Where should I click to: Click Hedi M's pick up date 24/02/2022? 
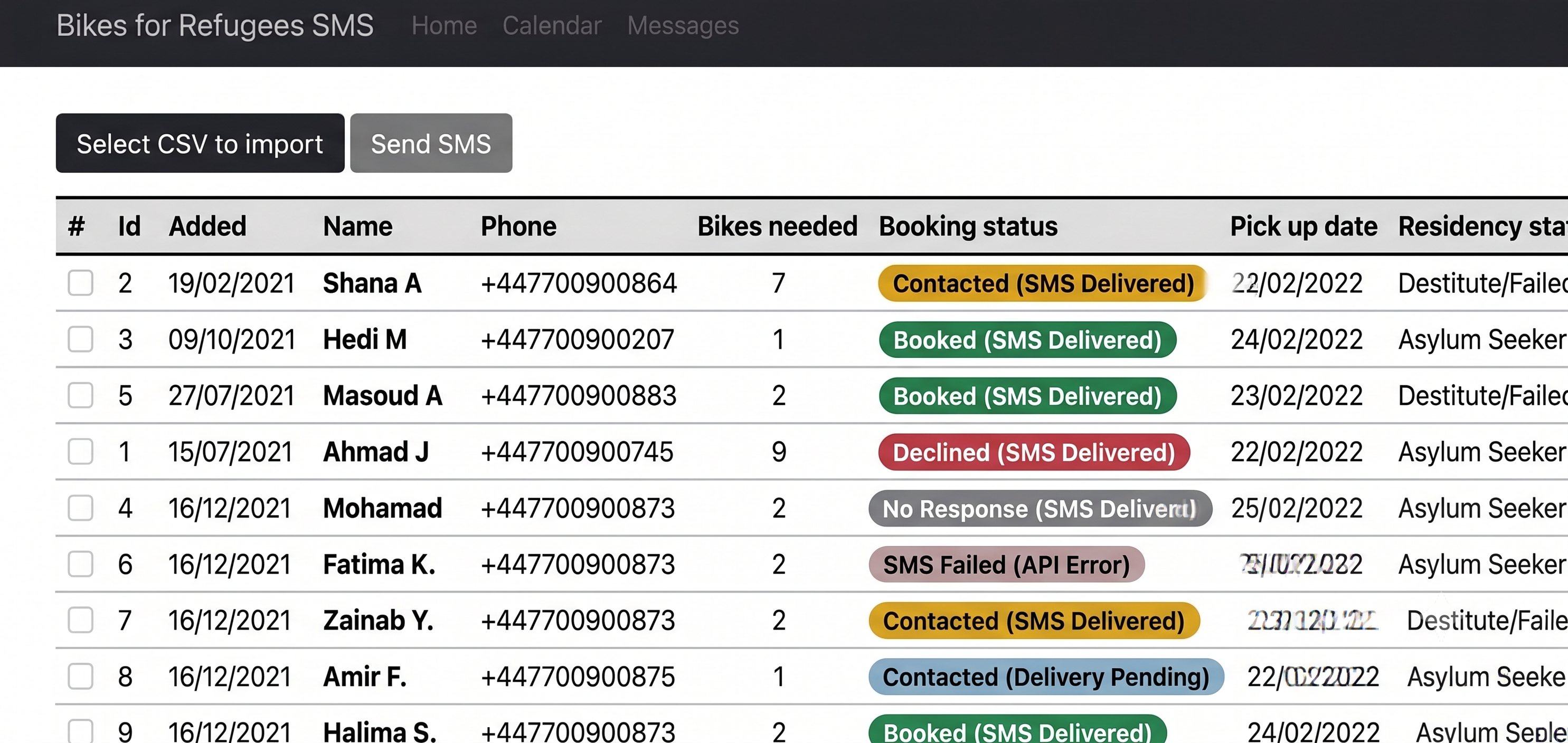[x=1297, y=339]
